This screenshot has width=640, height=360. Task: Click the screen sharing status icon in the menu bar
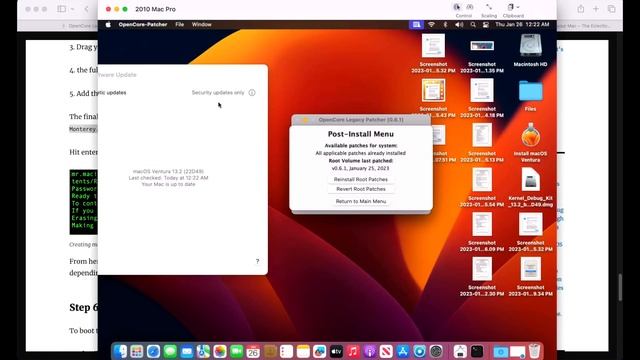416,24
